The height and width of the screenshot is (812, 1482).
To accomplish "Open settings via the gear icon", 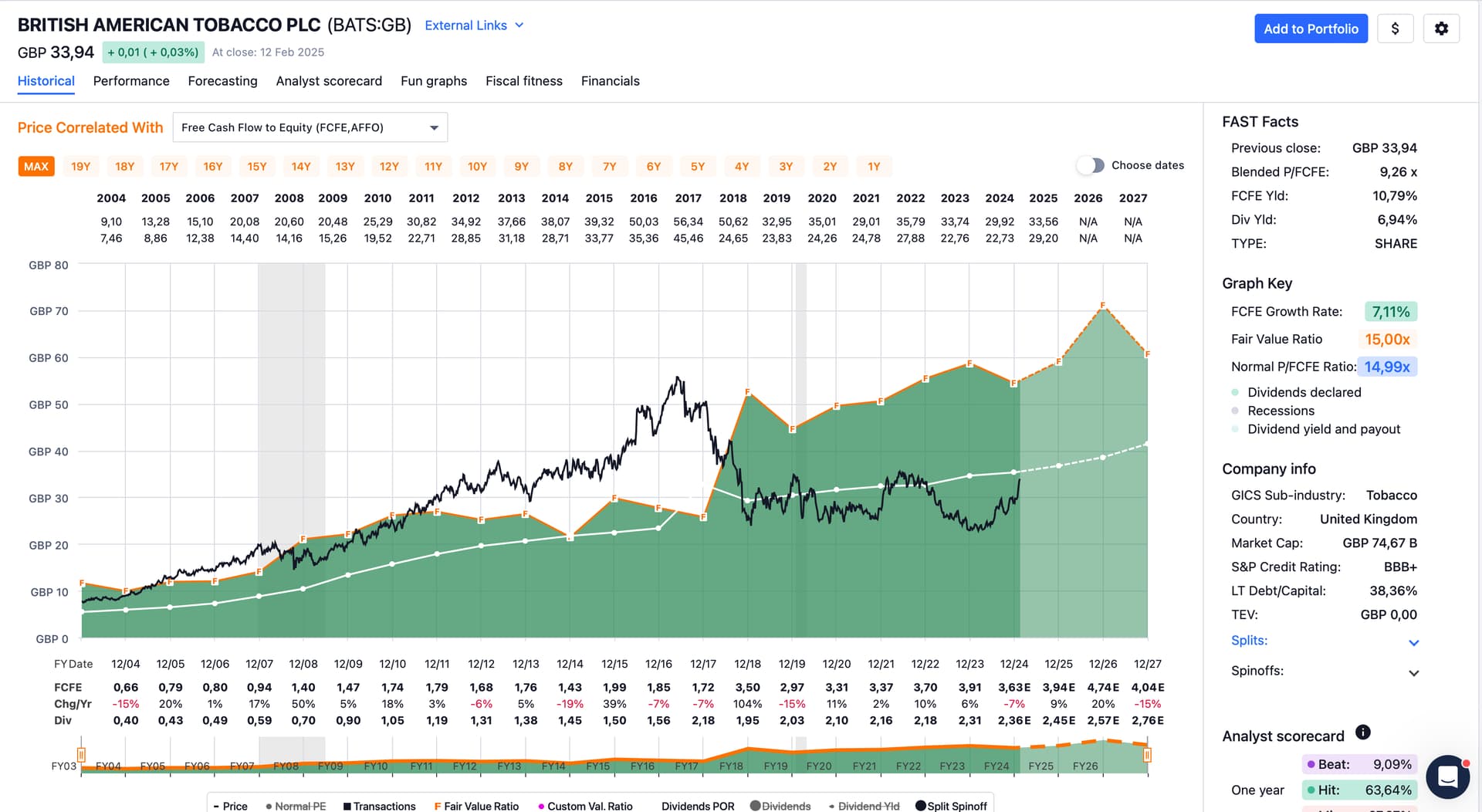I will point(1441,29).
